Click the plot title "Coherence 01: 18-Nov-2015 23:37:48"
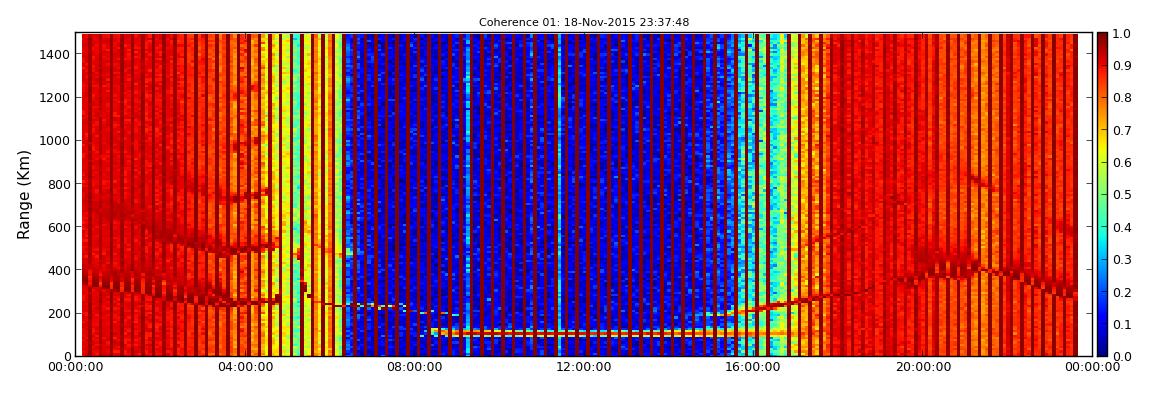The width and height of the screenshot is (1150, 407). click(584, 23)
